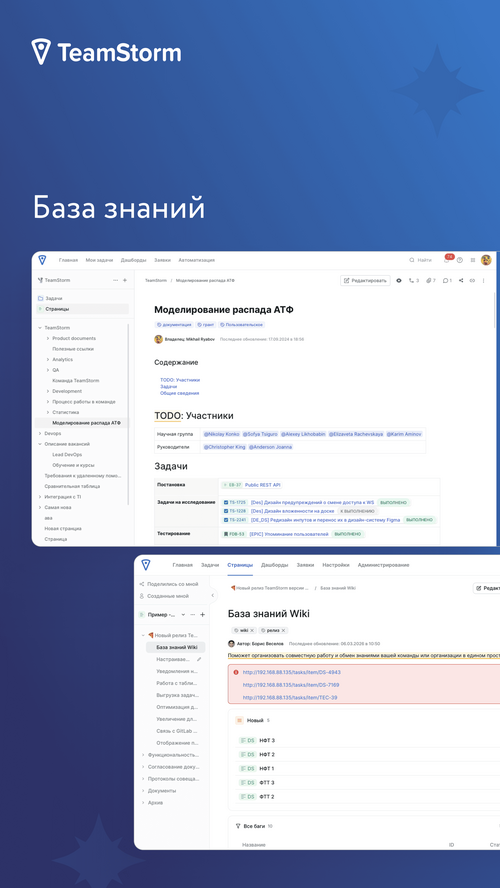This screenshot has height=888, width=500.
Task: Click the документация tag chip
Action: pos(174,325)
